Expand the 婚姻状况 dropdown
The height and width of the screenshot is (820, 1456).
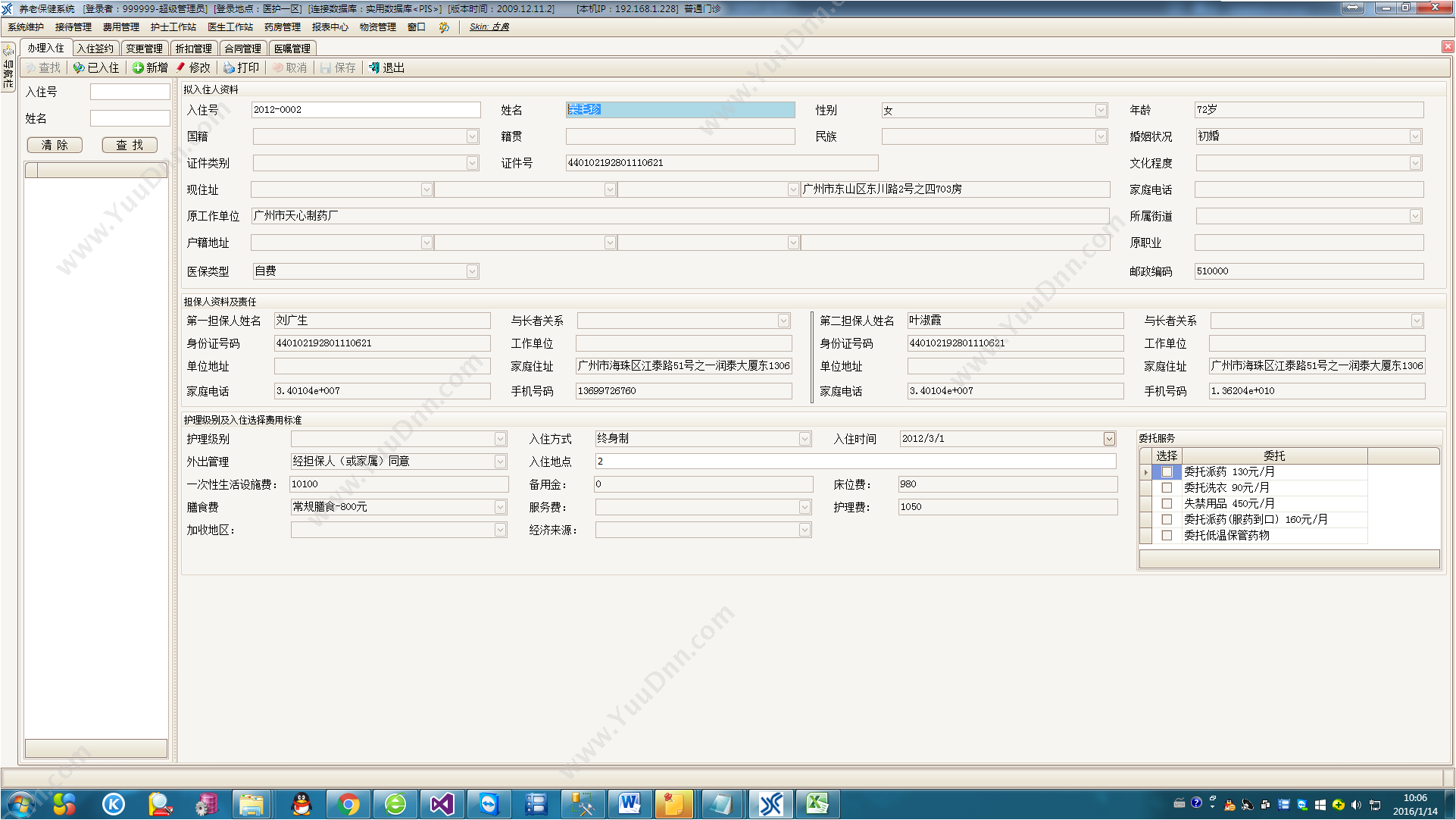1415,137
